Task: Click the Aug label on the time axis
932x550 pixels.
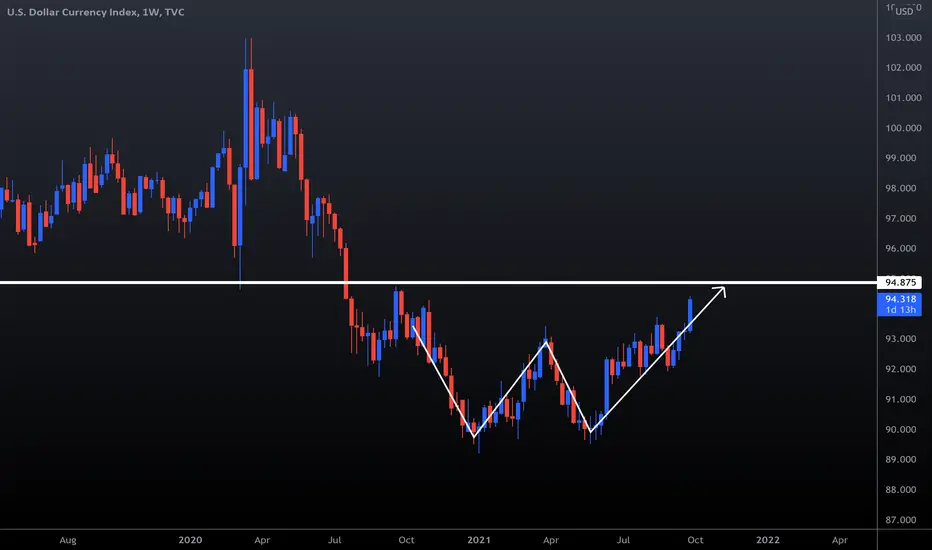Action: pos(68,540)
